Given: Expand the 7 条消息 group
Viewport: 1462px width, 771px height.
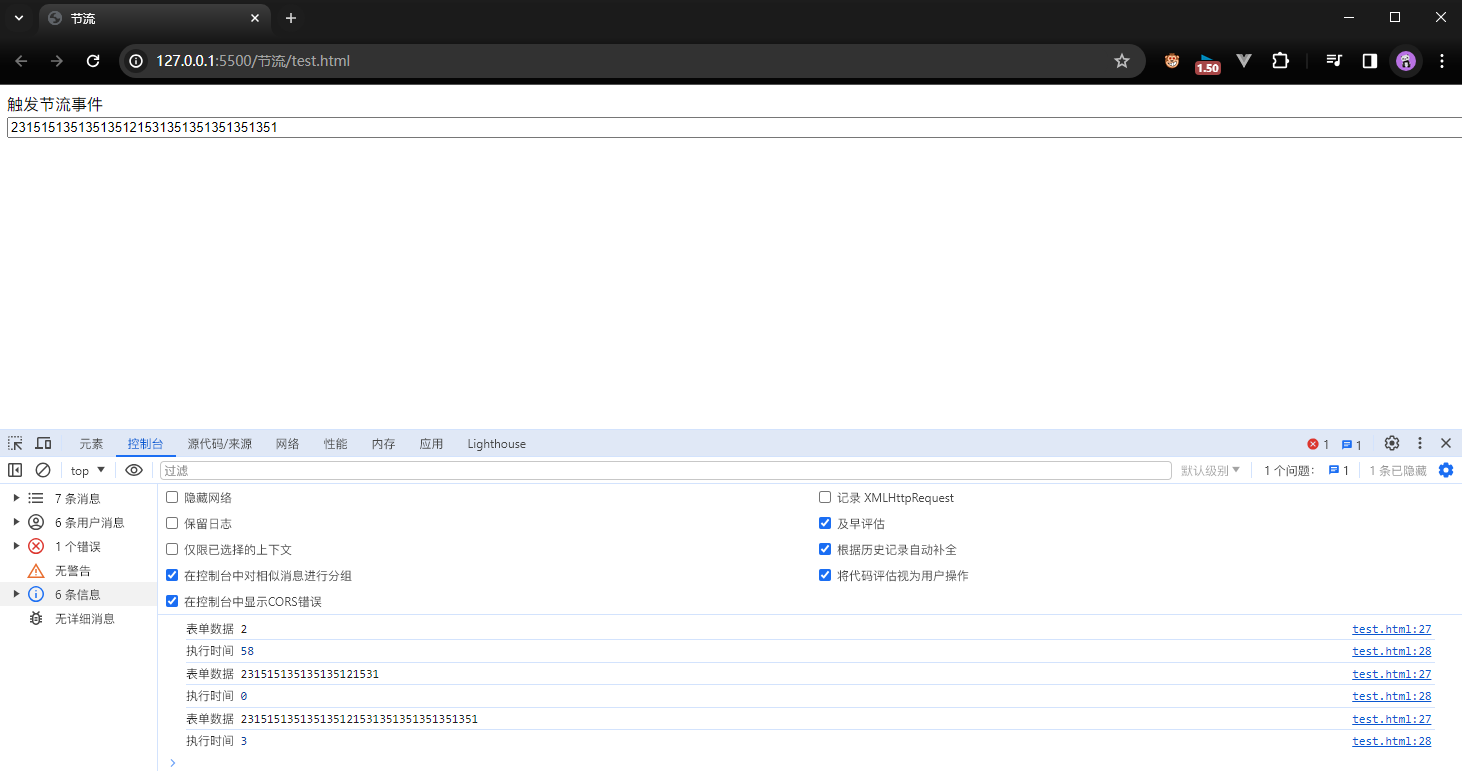Looking at the screenshot, I should pos(16,498).
